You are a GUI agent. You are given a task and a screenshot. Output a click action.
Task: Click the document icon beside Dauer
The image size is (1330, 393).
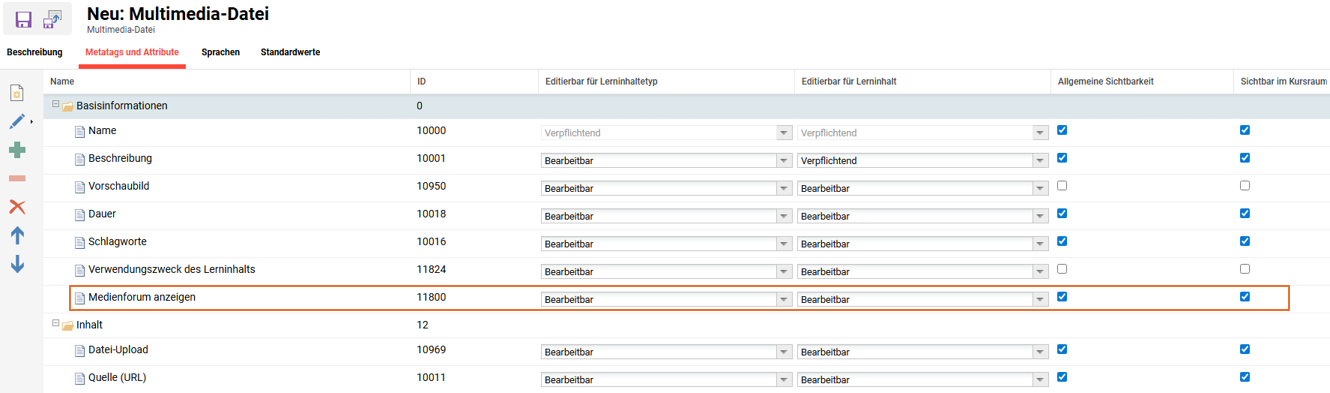(x=80, y=215)
